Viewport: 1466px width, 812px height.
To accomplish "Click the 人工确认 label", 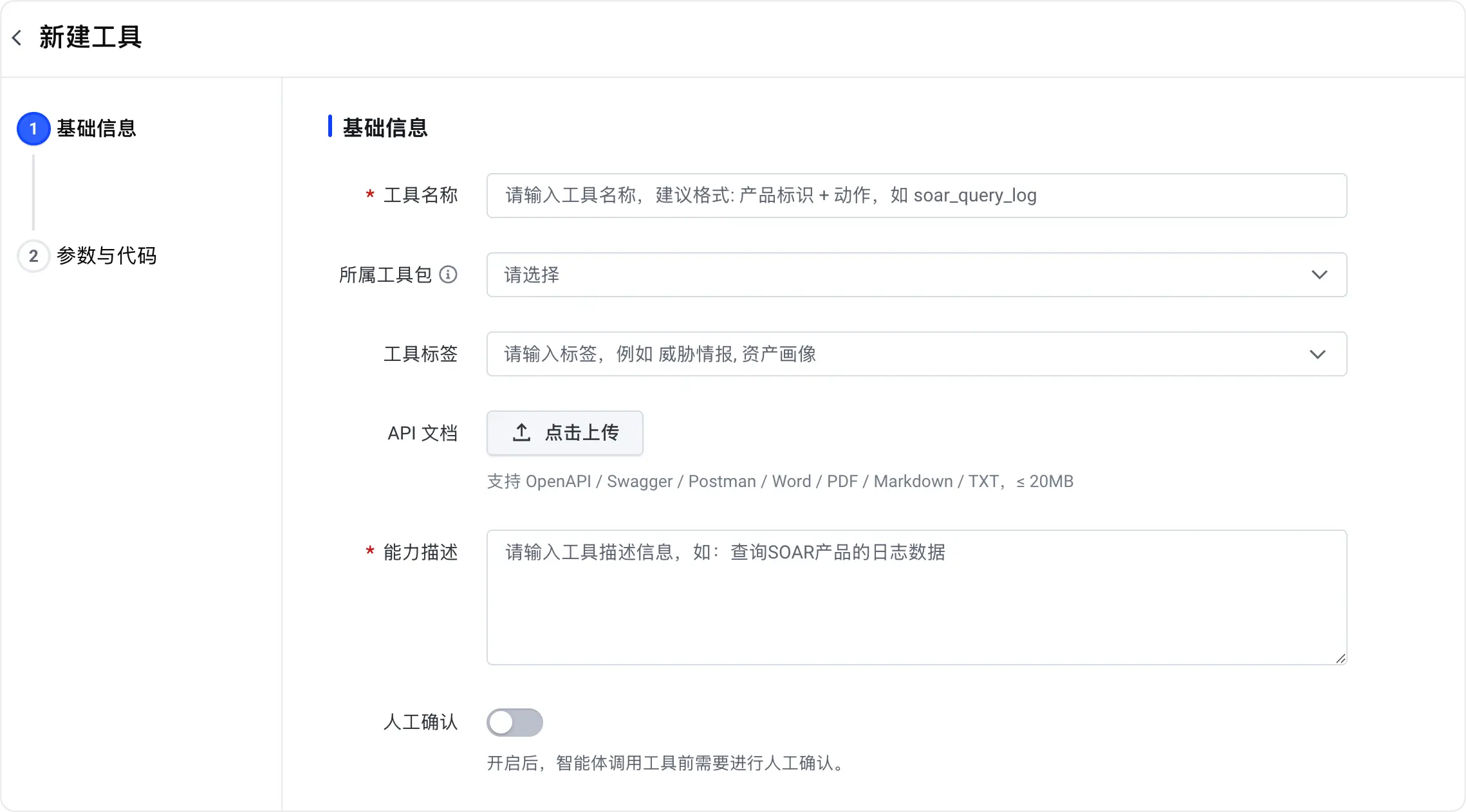I will click(x=421, y=722).
